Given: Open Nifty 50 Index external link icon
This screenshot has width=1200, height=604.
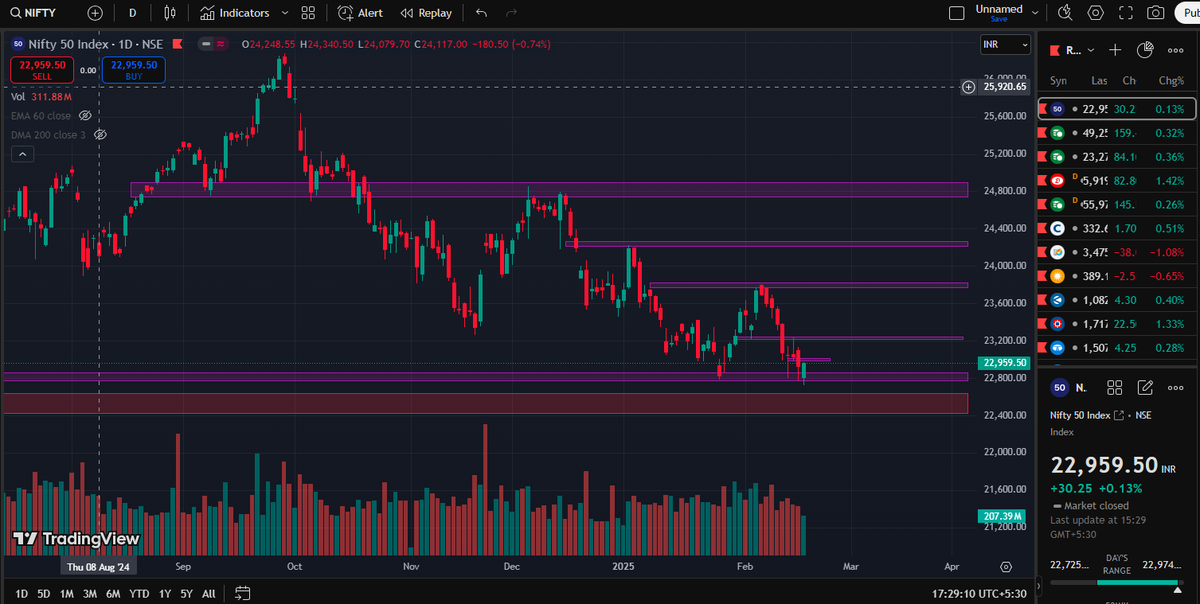Looking at the screenshot, I should (1119, 415).
